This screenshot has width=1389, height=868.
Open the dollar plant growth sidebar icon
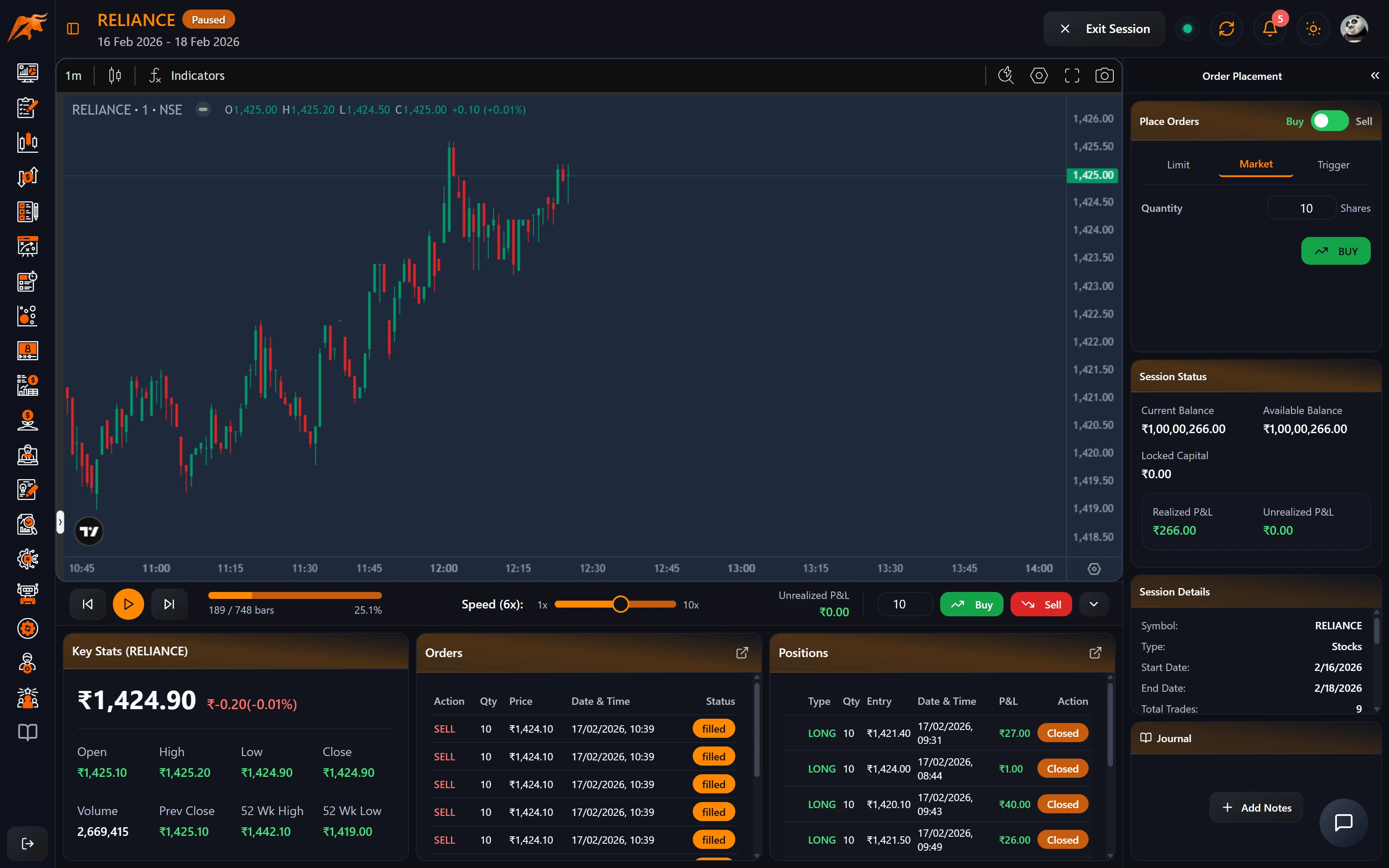point(27,420)
